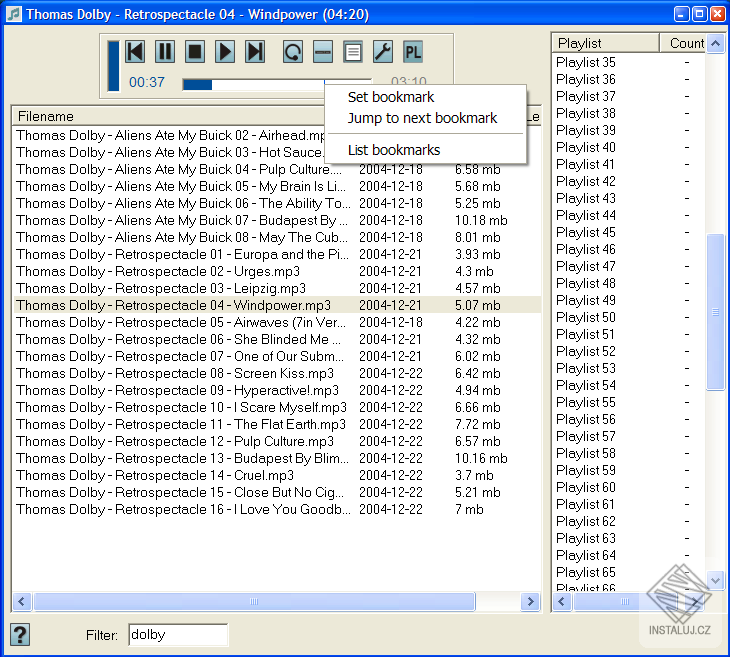Image resolution: width=730 pixels, height=657 pixels.
Task: Select Aliens Ate My Buick 06 - The Ability
Action: [277, 203]
